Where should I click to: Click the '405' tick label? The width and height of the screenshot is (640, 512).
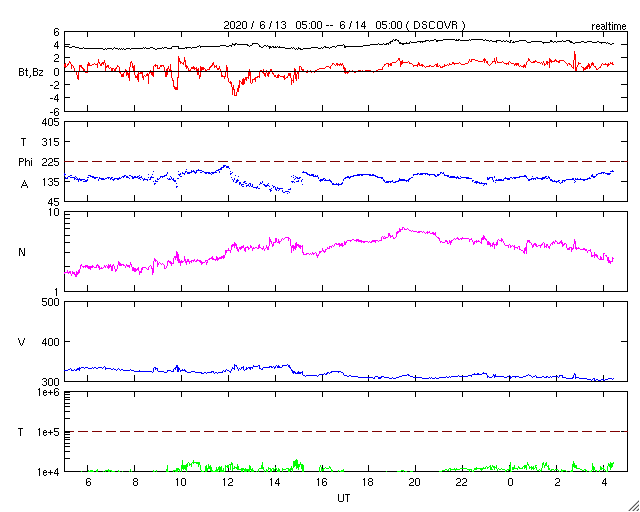click(50, 122)
